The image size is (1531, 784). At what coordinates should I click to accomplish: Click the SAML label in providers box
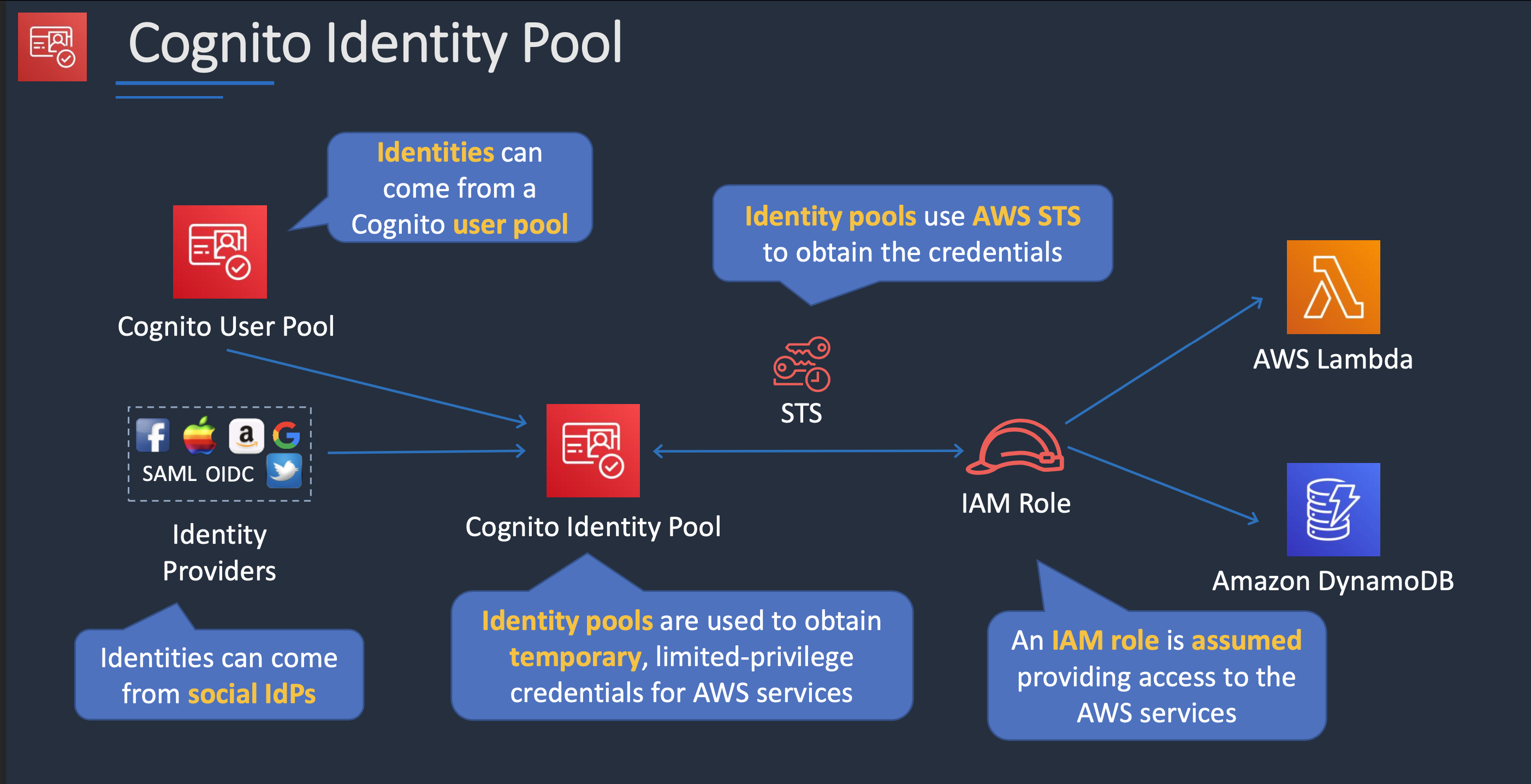[169, 474]
